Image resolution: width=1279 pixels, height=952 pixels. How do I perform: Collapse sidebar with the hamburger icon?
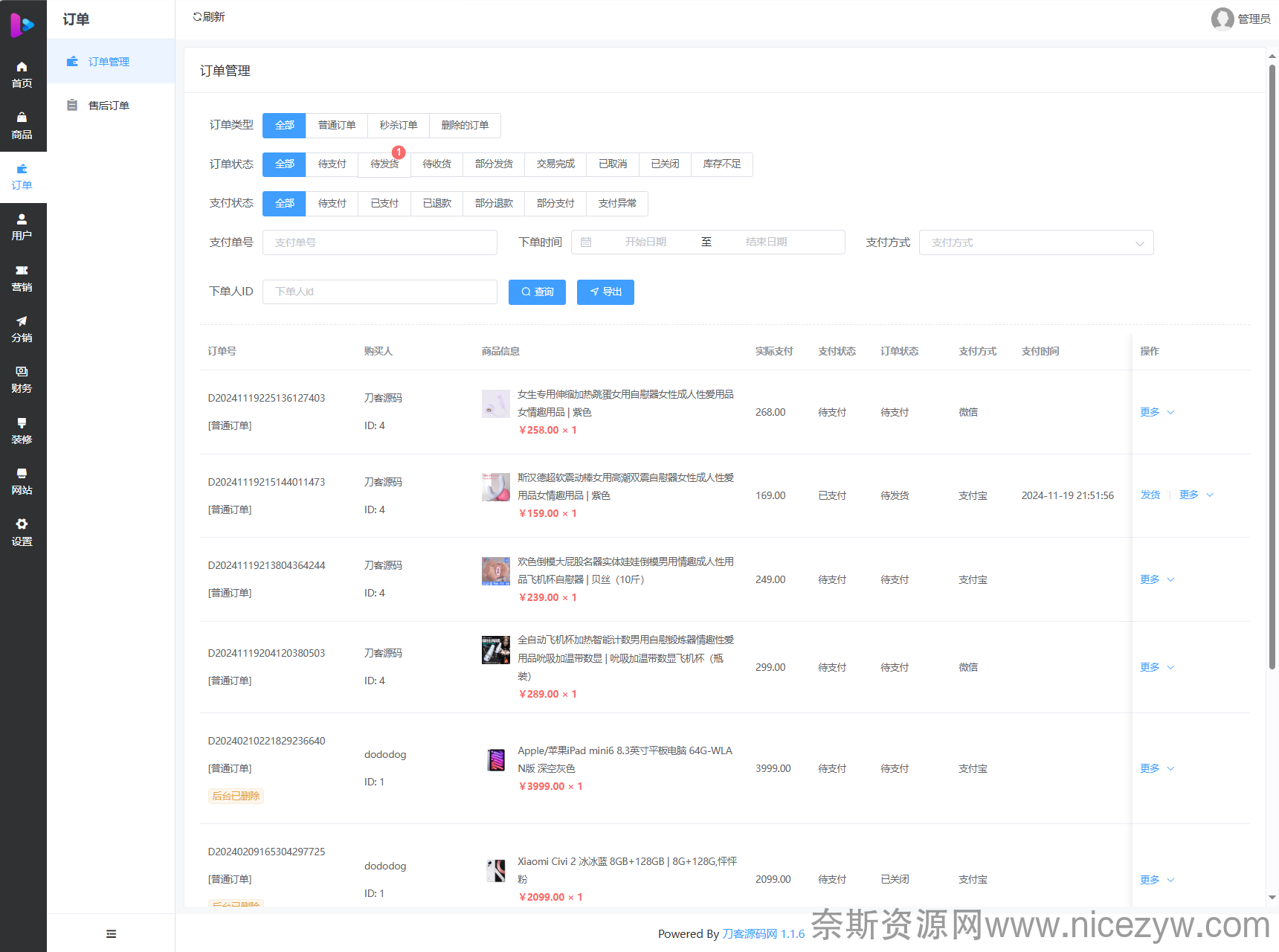(x=111, y=934)
